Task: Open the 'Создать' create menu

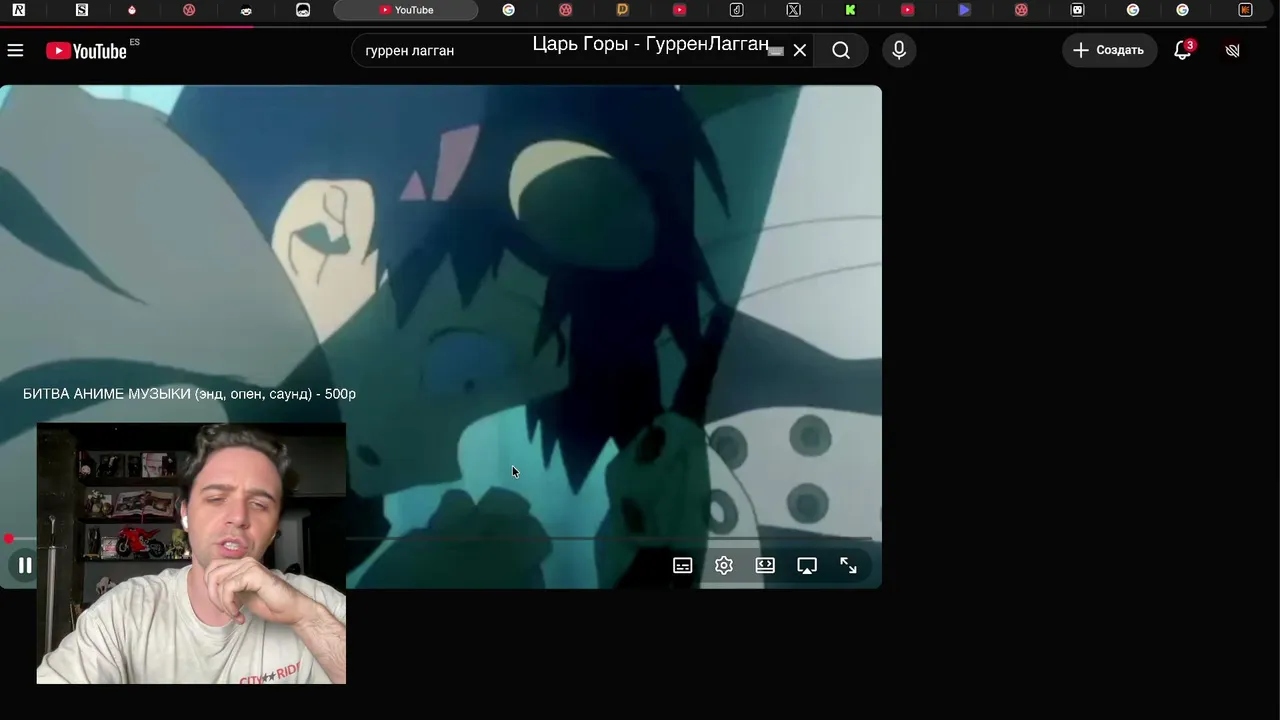Action: [1109, 50]
